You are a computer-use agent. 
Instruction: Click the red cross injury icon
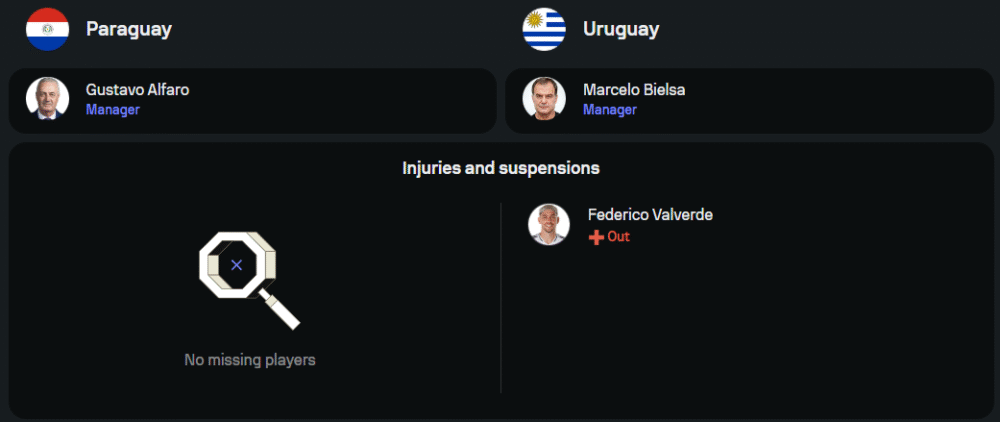(596, 237)
